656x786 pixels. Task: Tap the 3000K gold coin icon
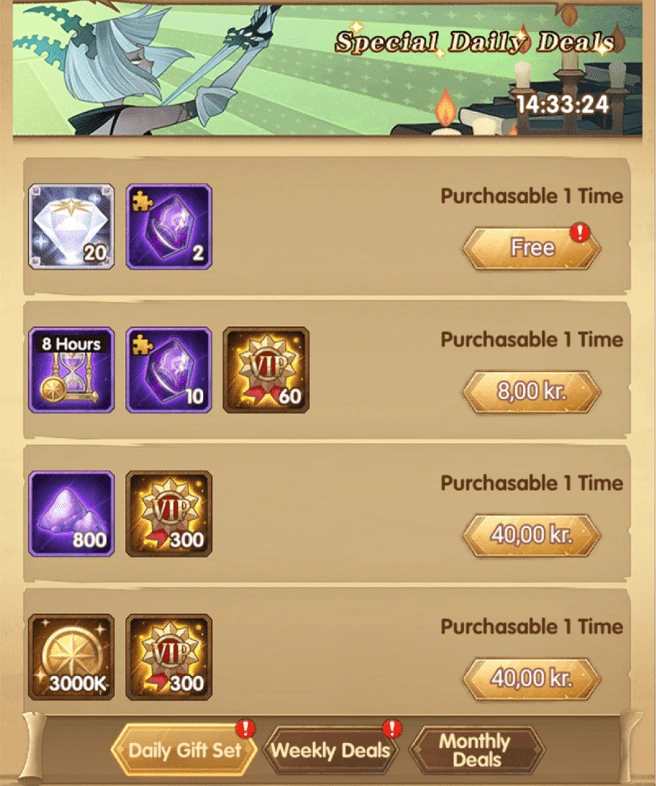(72, 657)
